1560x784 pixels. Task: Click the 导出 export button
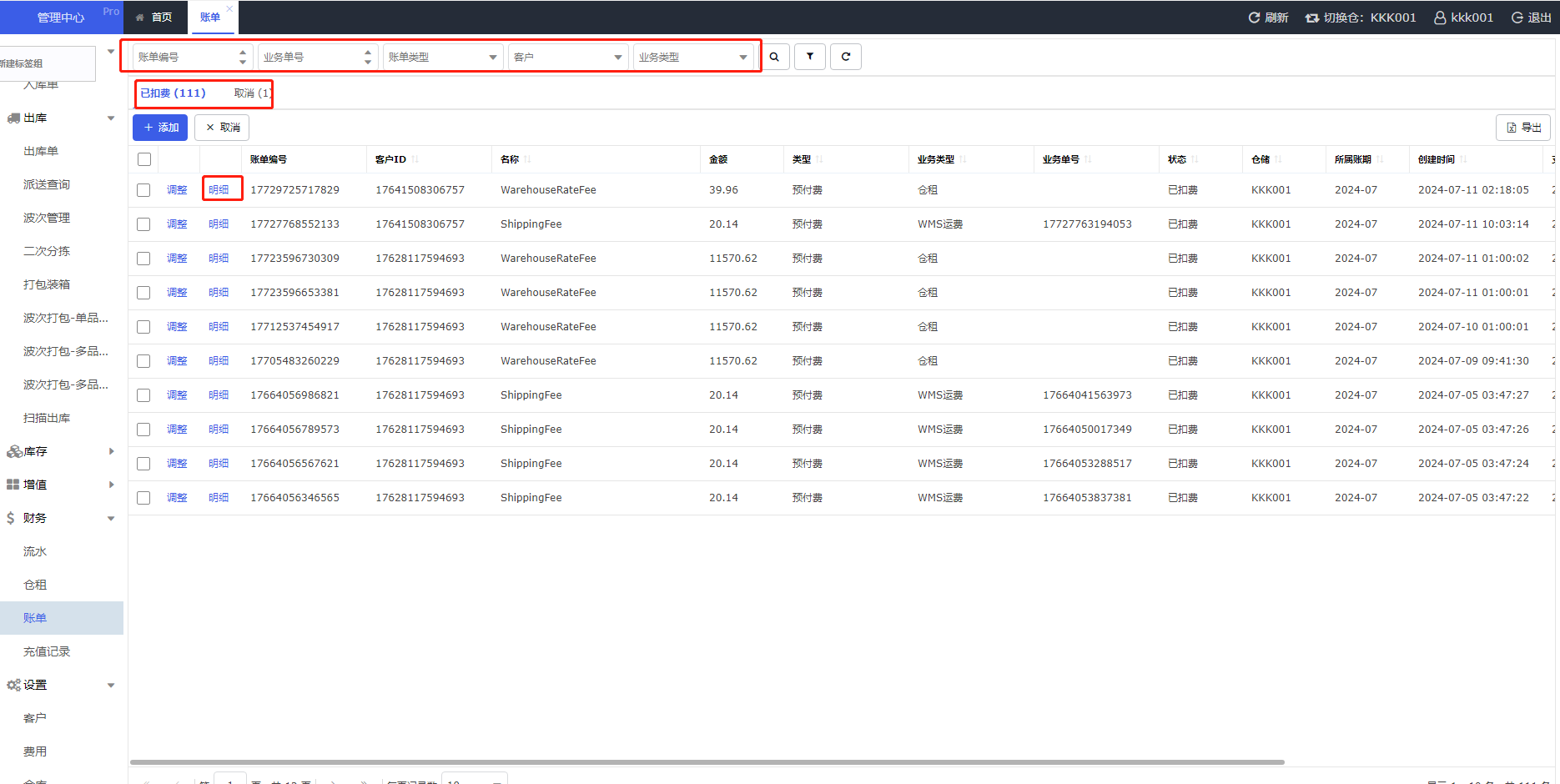pos(1523,128)
